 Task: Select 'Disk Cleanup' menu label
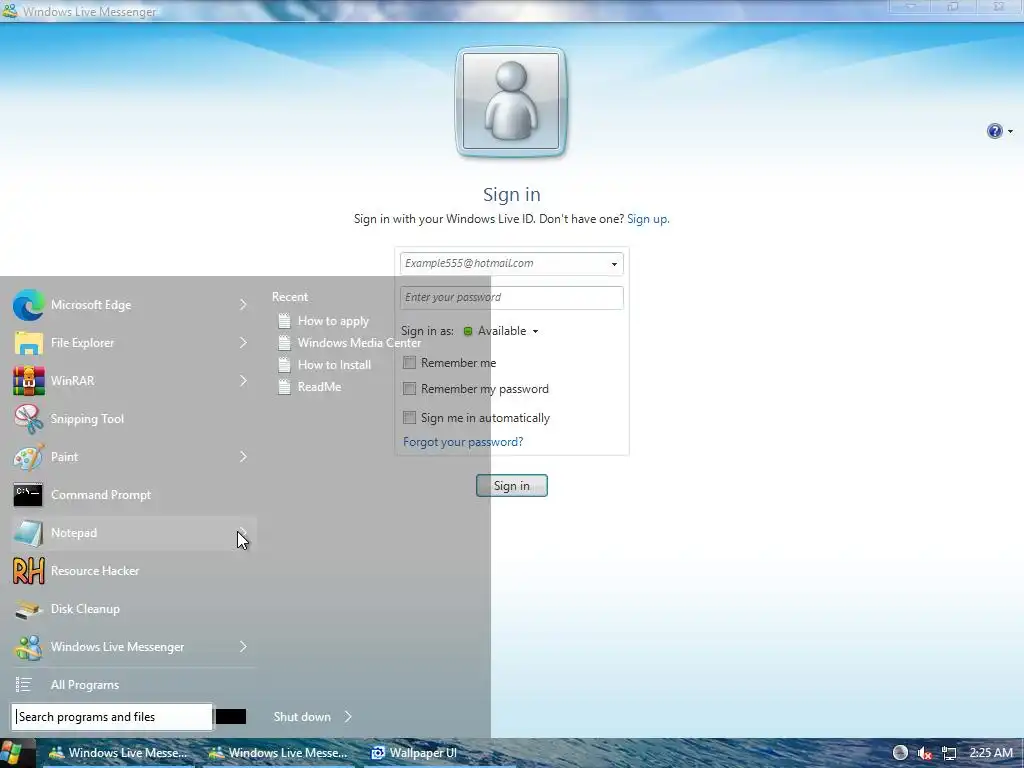(x=86, y=609)
